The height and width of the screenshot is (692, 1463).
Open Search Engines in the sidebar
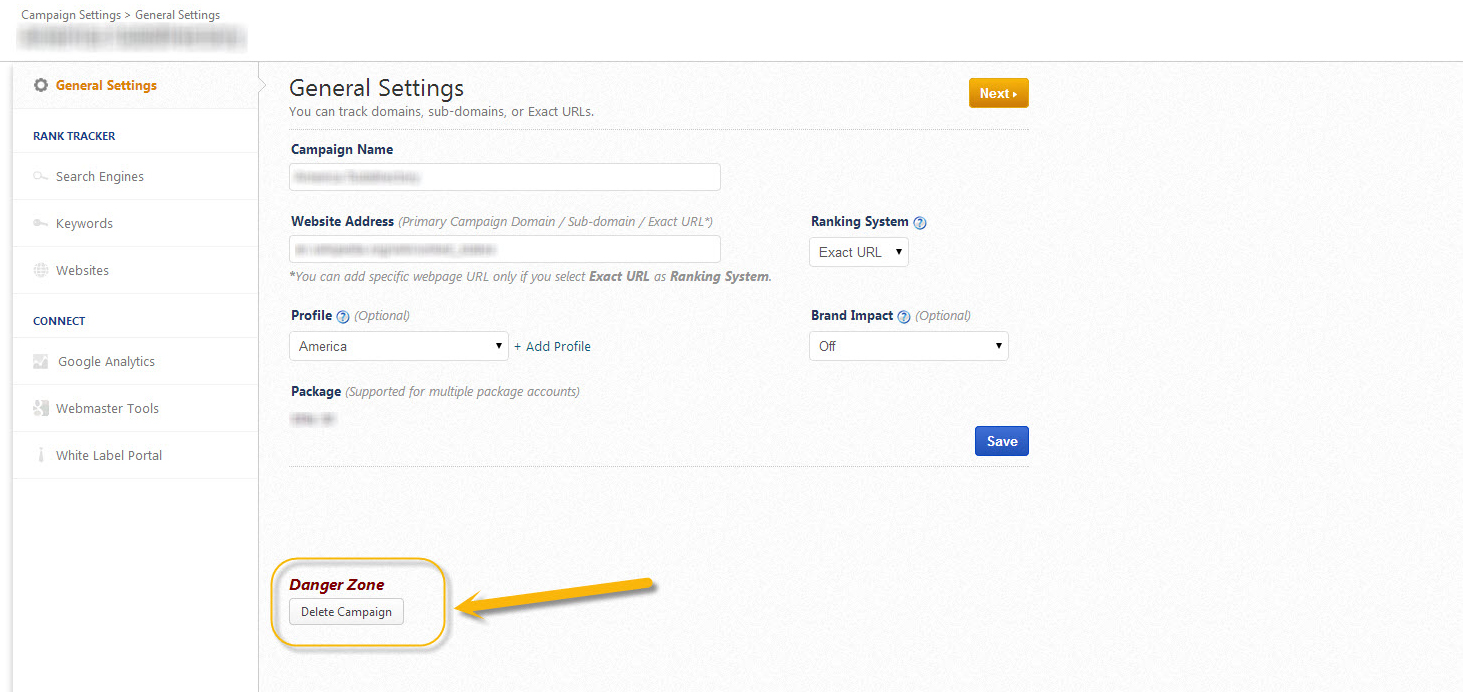100,177
